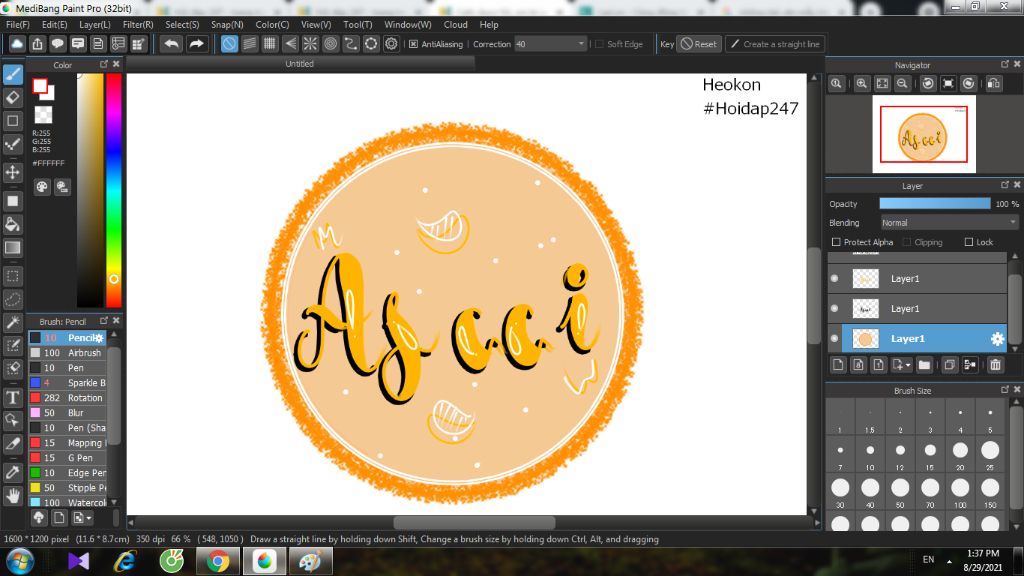
Task: Click the Reset key button
Action: coord(699,44)
